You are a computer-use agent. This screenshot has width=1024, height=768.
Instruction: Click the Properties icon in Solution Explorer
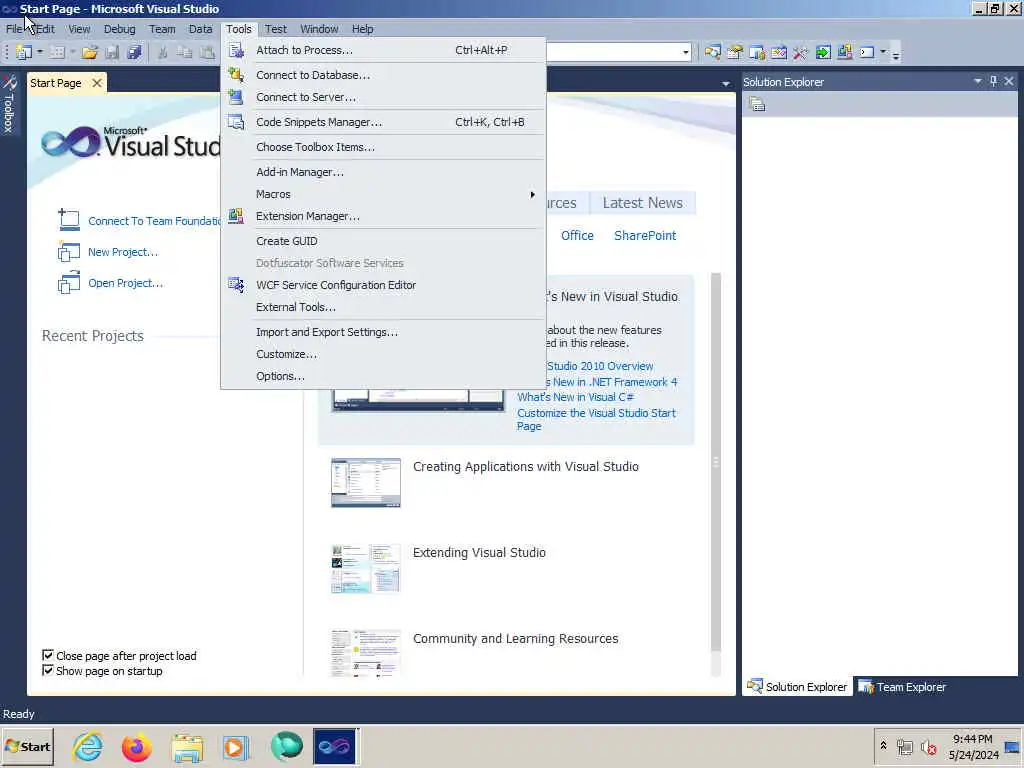757,104
